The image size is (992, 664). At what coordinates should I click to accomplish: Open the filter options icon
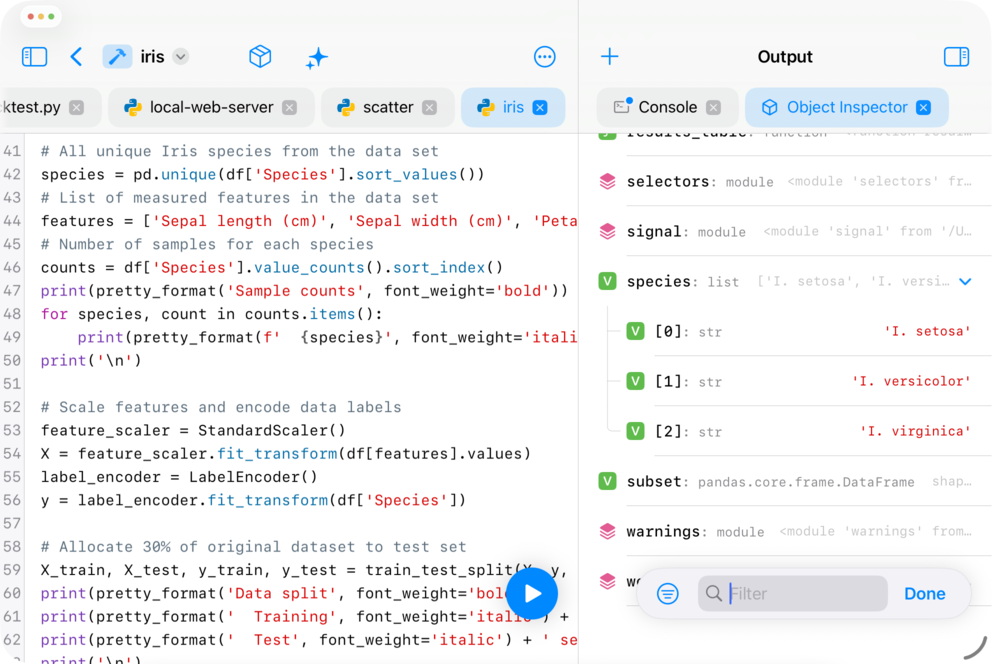tap(667, 594)
